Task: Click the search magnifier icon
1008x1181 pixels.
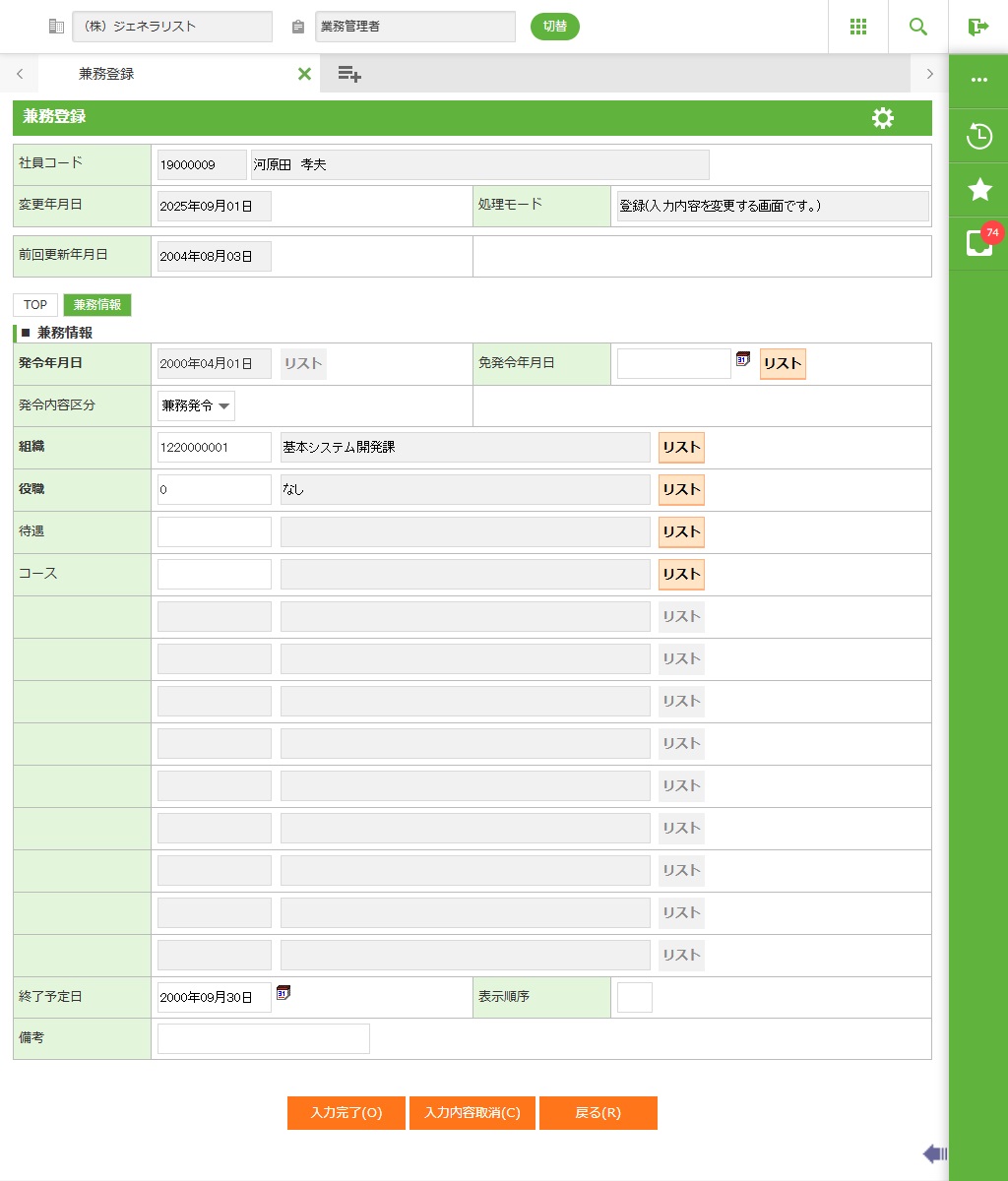Action: click(x=917, y=27)
